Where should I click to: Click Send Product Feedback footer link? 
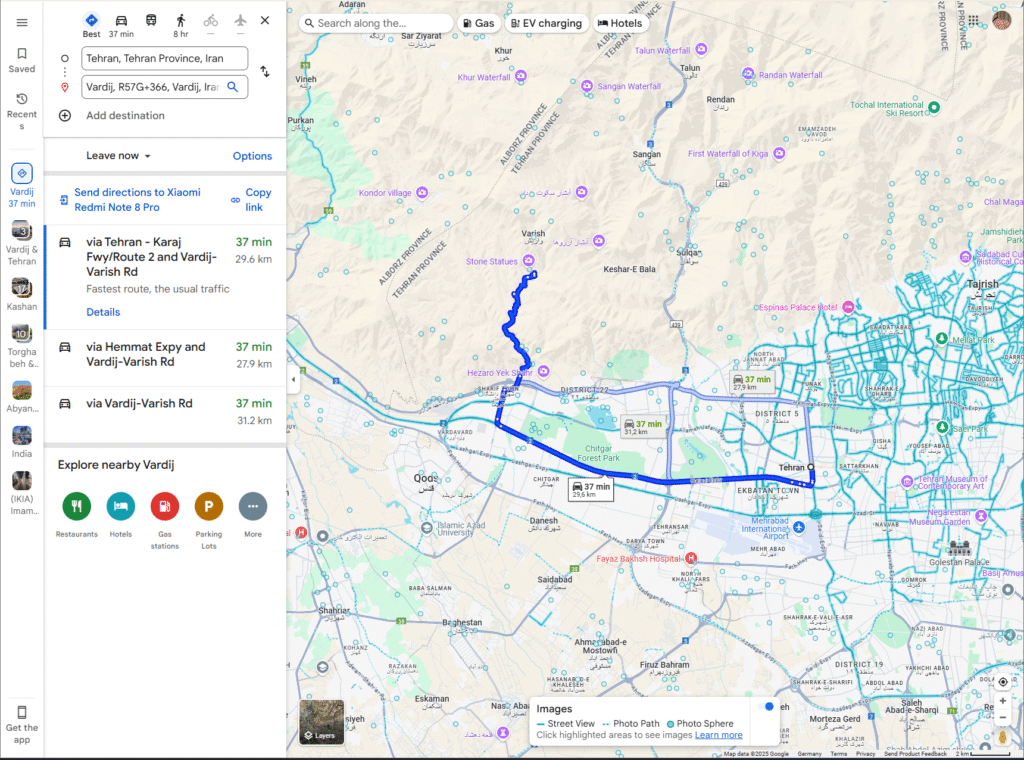[x=915, y=754]
